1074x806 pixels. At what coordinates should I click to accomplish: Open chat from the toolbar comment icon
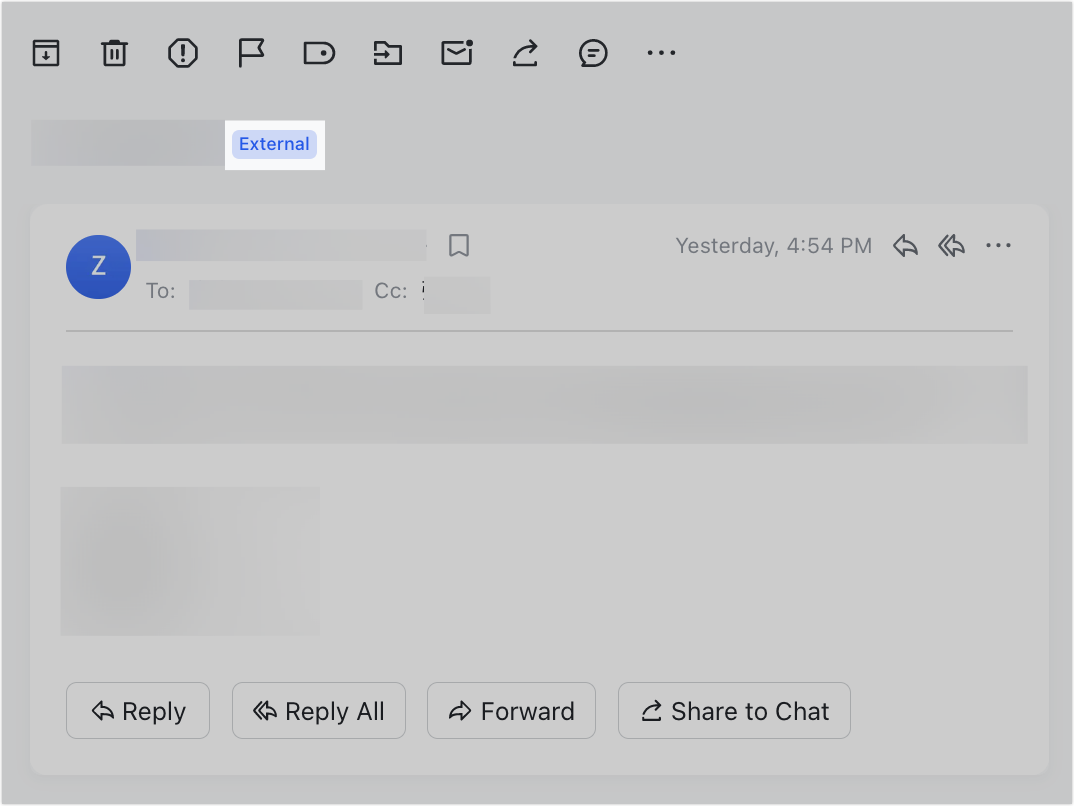592,53
